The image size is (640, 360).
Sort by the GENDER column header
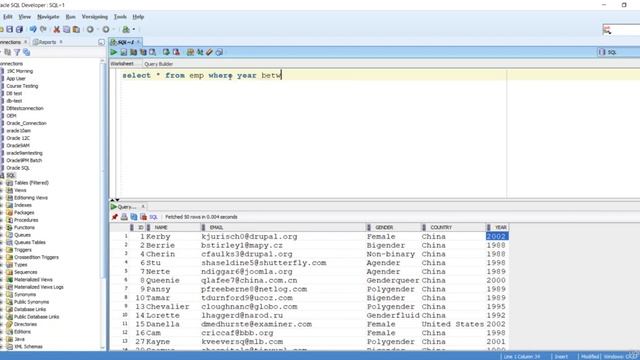click(393, 227)
